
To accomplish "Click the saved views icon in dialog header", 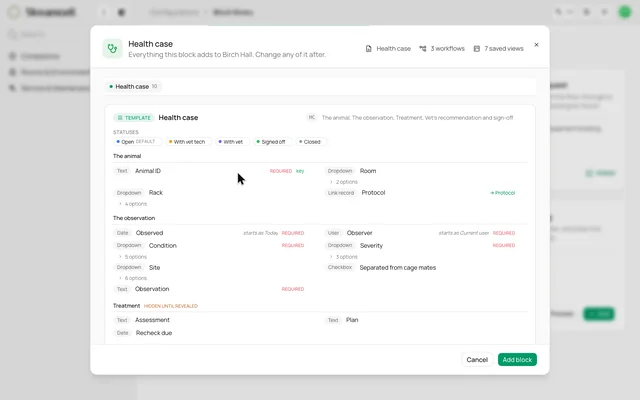I will click(x=476, y=49).
